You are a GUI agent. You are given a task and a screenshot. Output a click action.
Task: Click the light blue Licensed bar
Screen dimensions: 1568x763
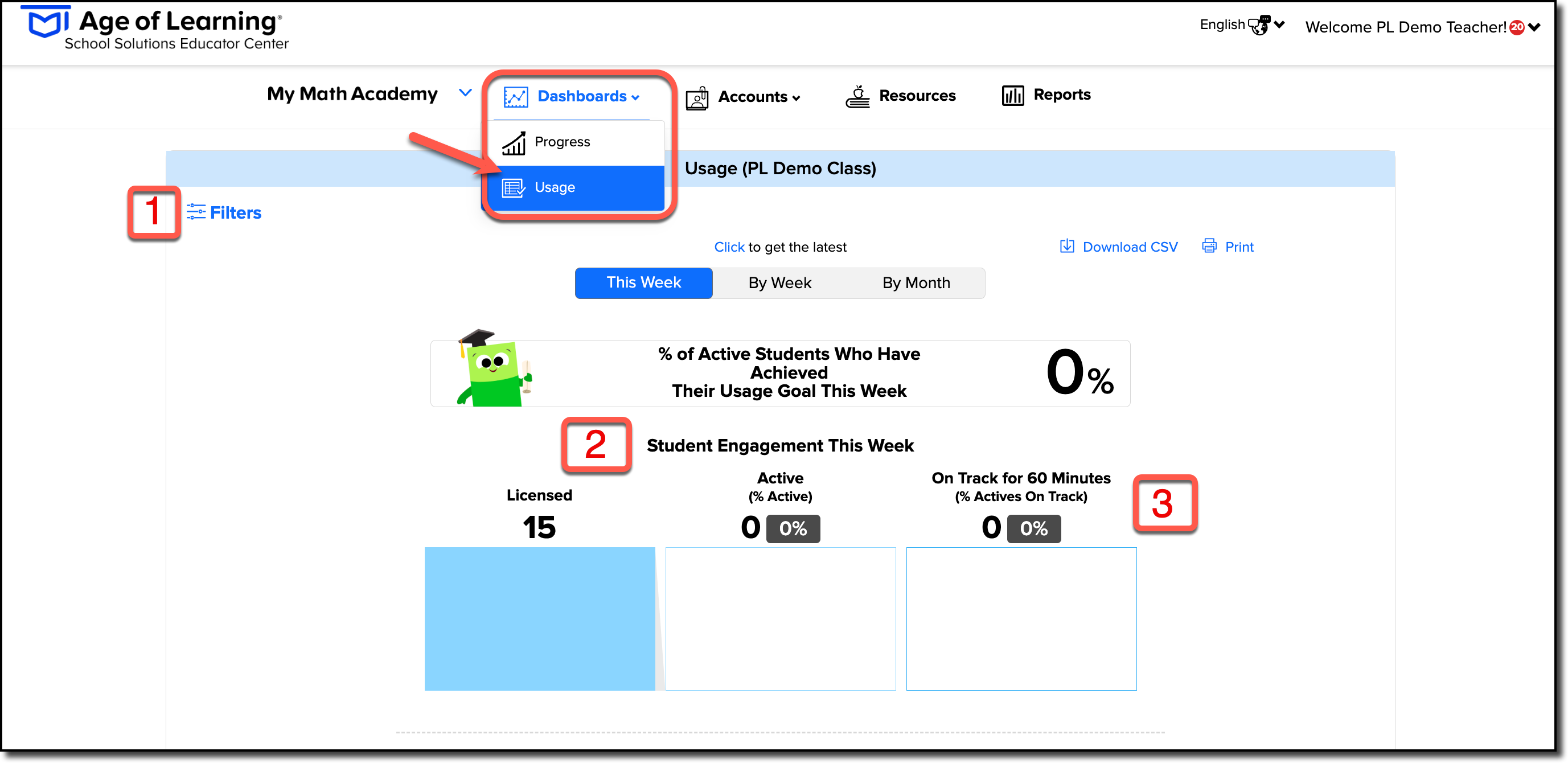[540, 619]
